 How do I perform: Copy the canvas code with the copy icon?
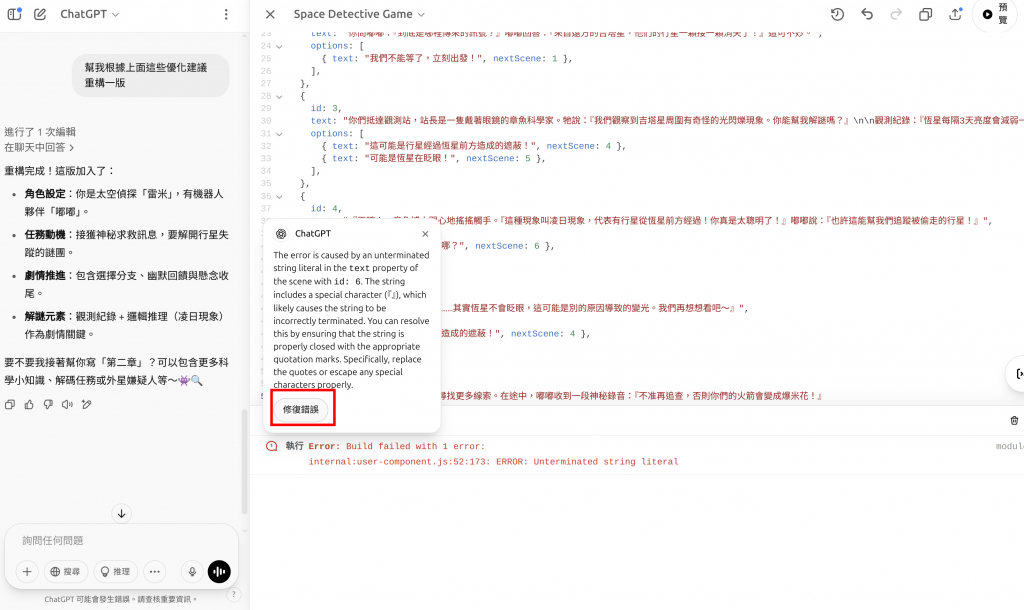(x=925, y=14)
